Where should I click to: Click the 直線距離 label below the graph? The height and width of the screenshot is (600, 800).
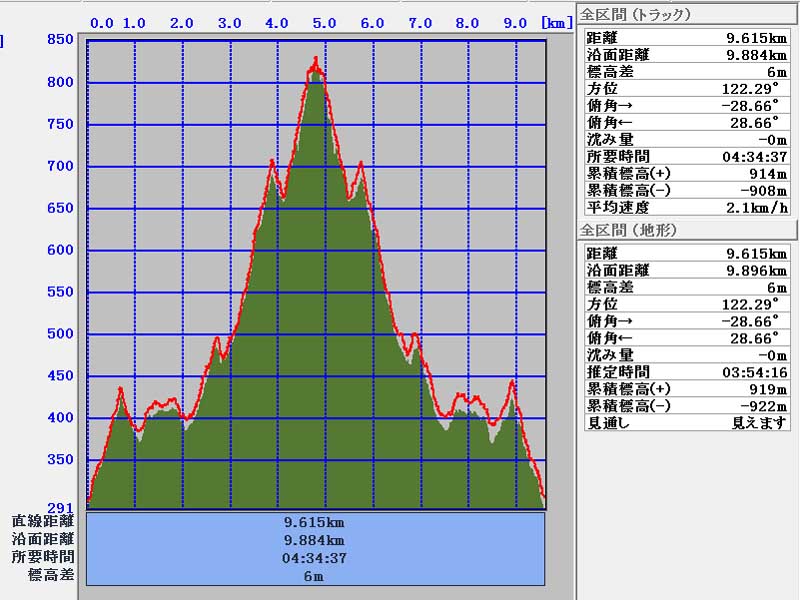pos(43,521)
